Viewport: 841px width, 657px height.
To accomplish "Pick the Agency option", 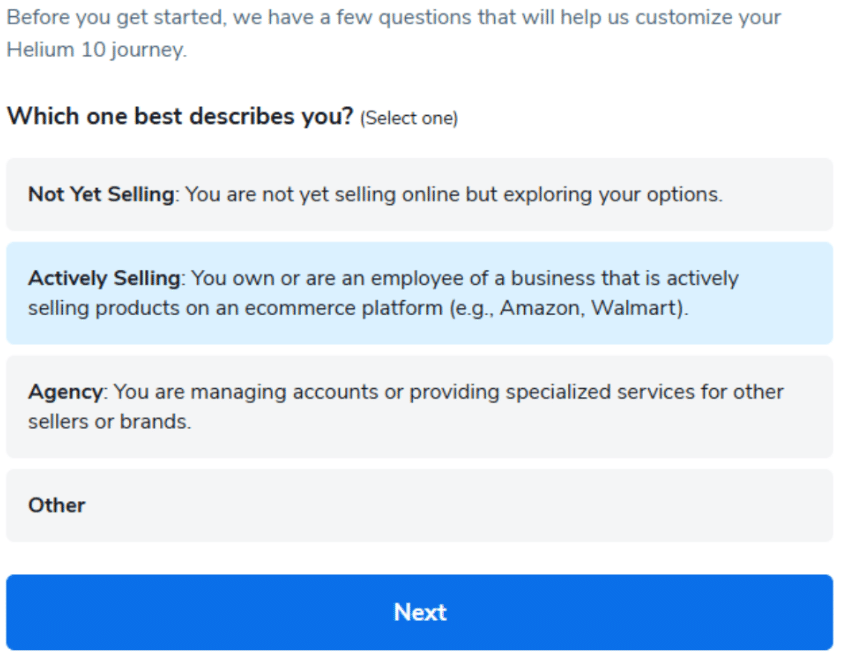I will 420,407.
